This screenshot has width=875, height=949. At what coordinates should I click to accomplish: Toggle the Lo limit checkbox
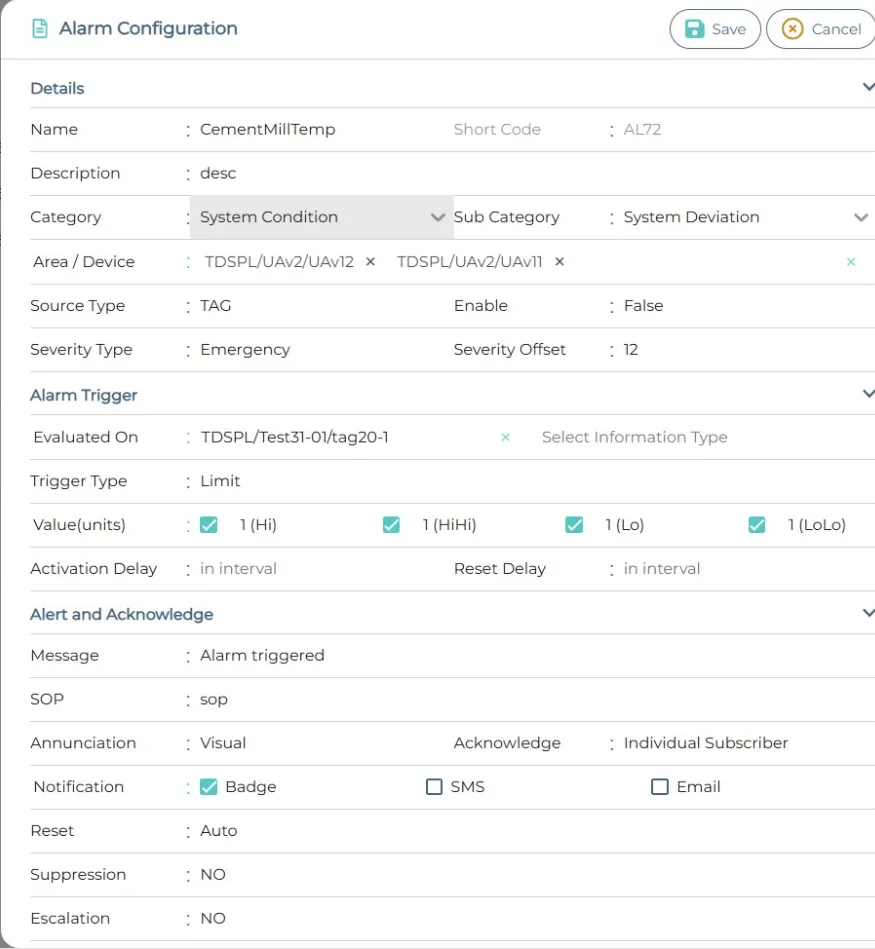click(x=574, y=525)
